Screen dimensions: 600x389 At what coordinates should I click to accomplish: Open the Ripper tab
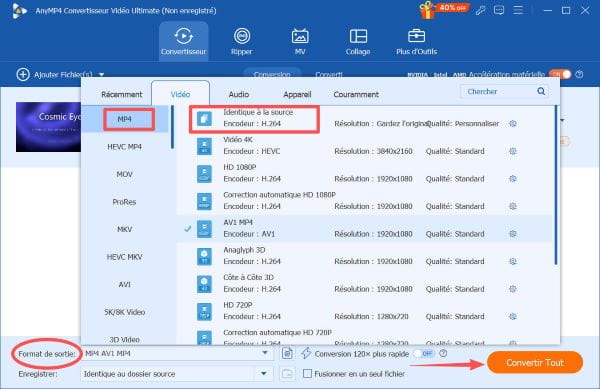(241, 41)
